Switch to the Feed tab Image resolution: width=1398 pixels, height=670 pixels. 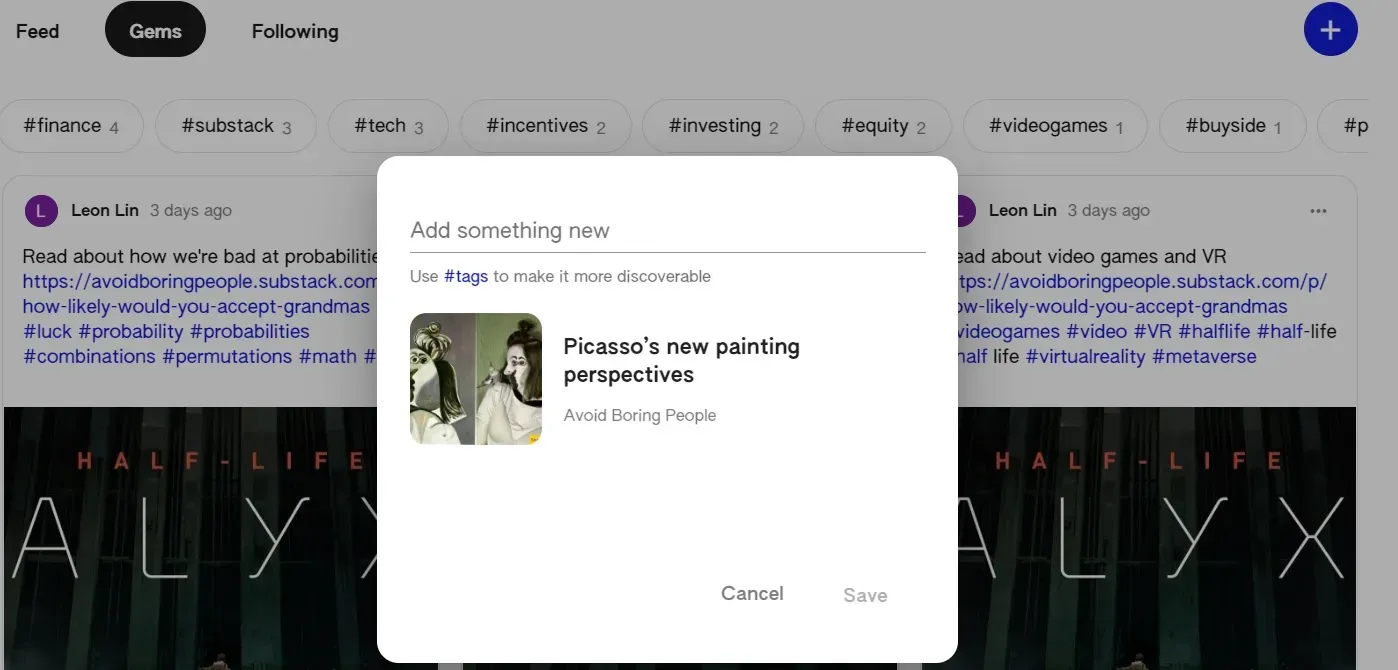38,31
